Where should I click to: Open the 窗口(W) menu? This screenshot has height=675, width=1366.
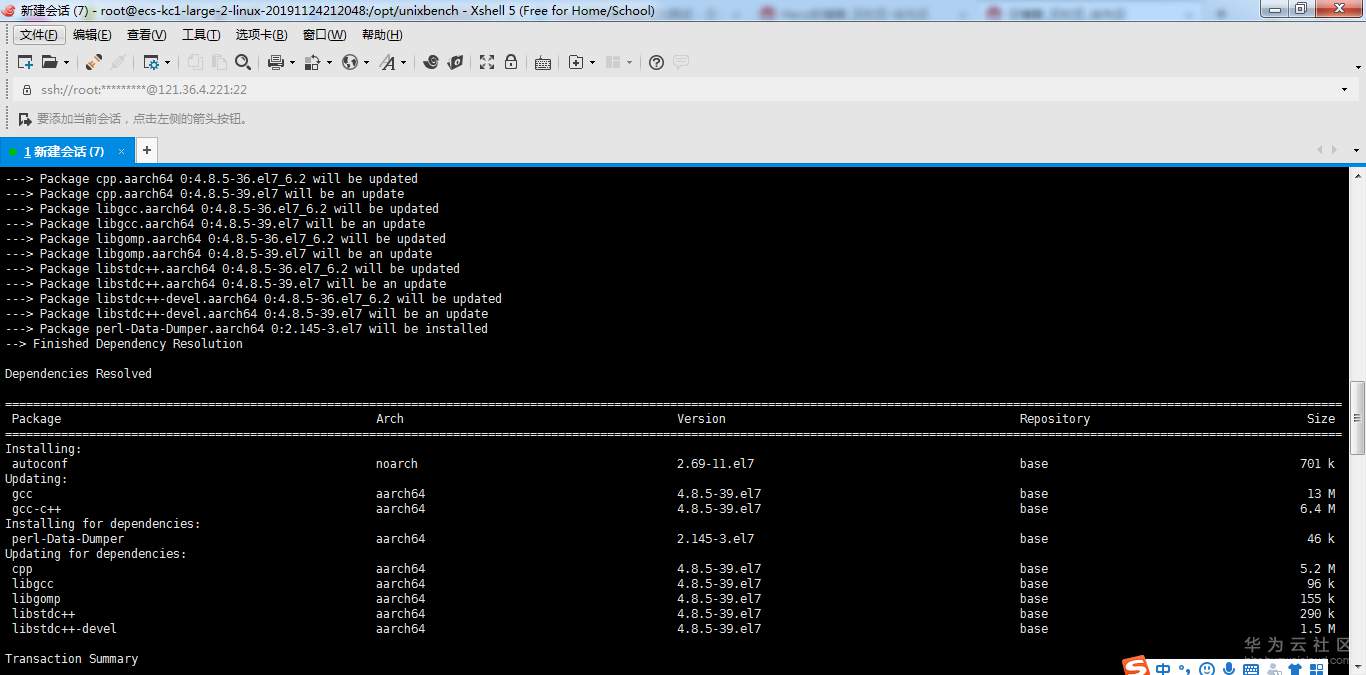324,35
